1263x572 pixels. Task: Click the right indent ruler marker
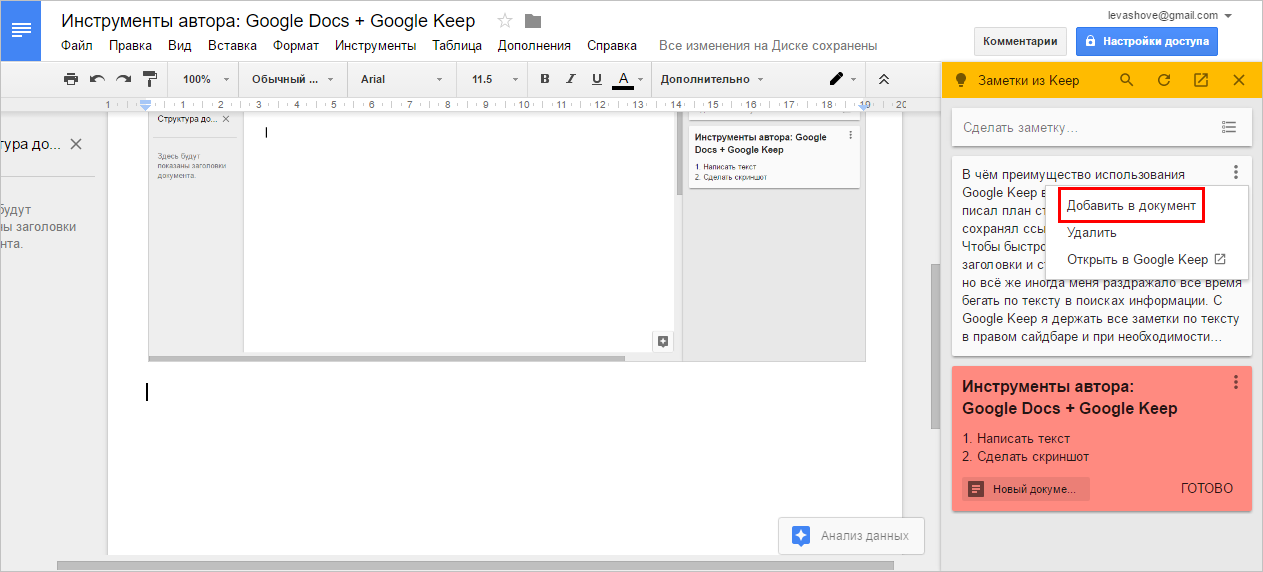coord(865,105)
